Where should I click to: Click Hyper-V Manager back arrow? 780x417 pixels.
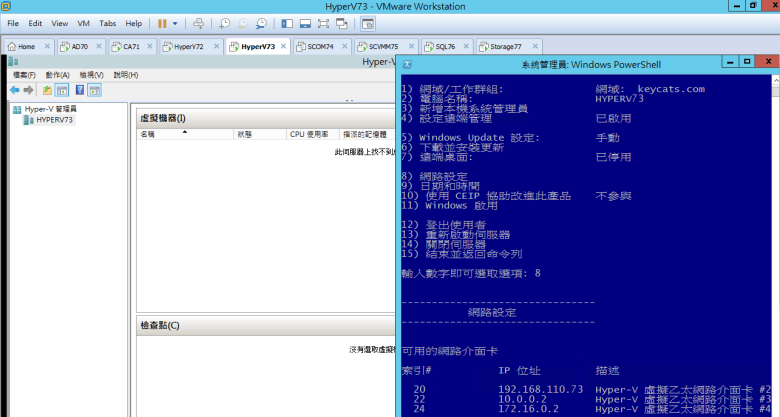pos(14,90)
